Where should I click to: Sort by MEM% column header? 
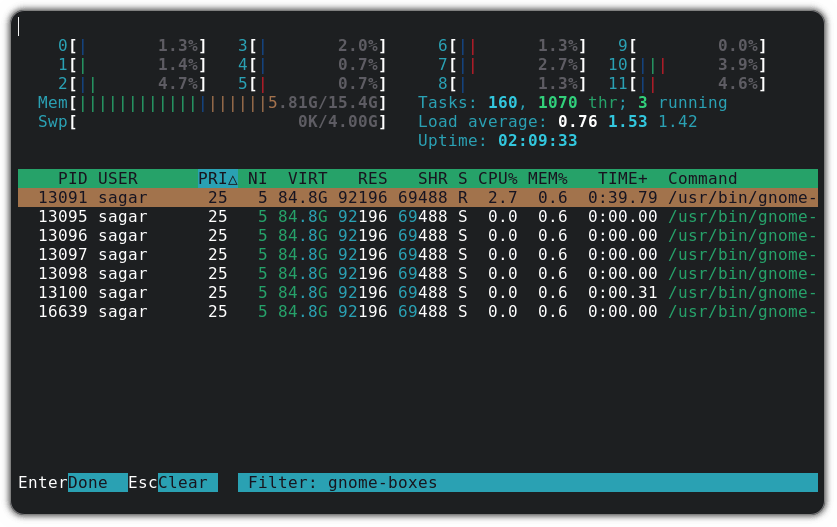[x=547, y=178]
